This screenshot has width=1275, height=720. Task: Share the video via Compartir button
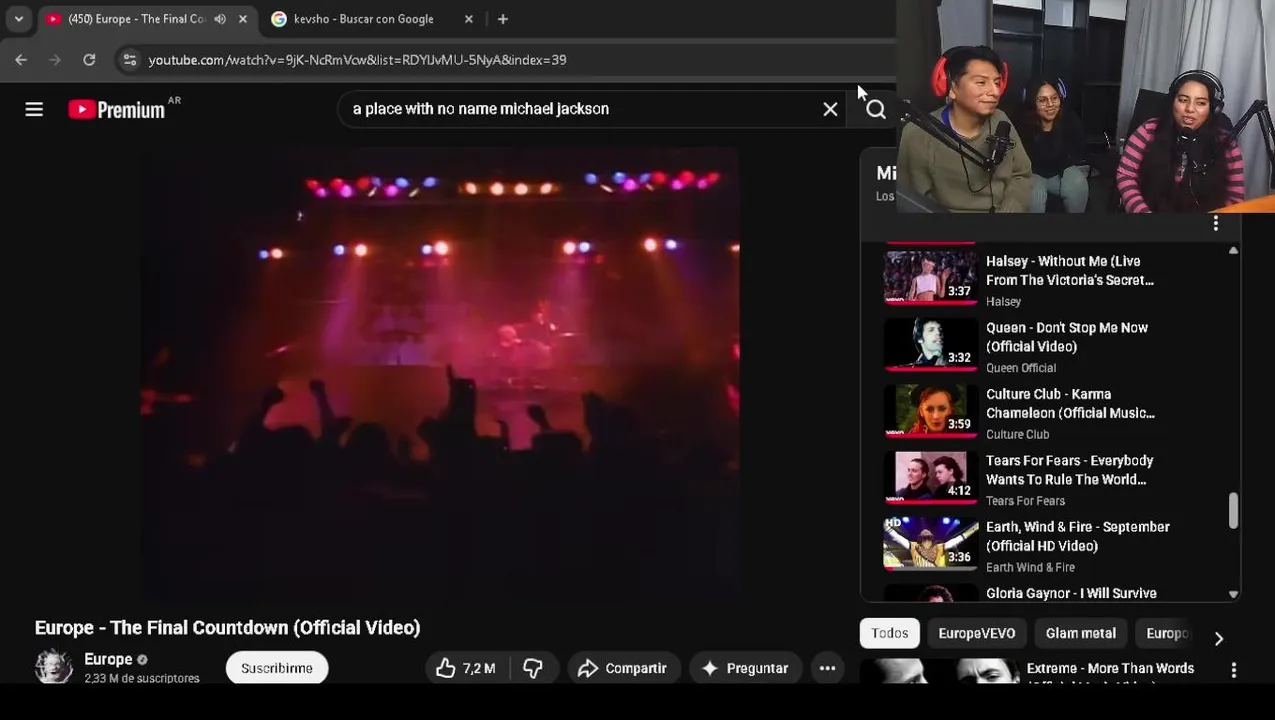tap(623, 668)
